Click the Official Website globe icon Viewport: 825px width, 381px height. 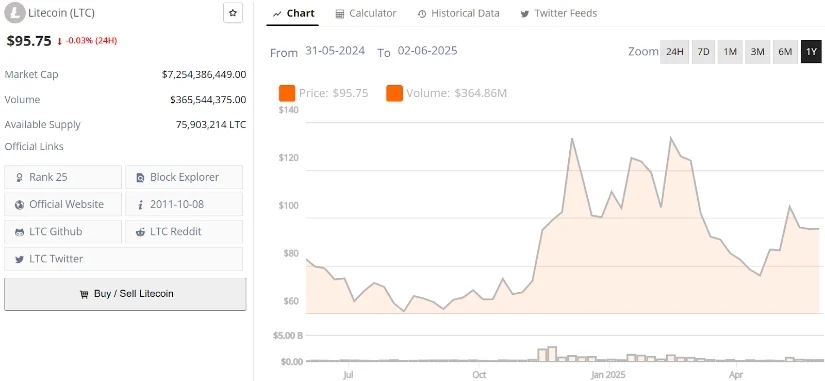[19, 205]
